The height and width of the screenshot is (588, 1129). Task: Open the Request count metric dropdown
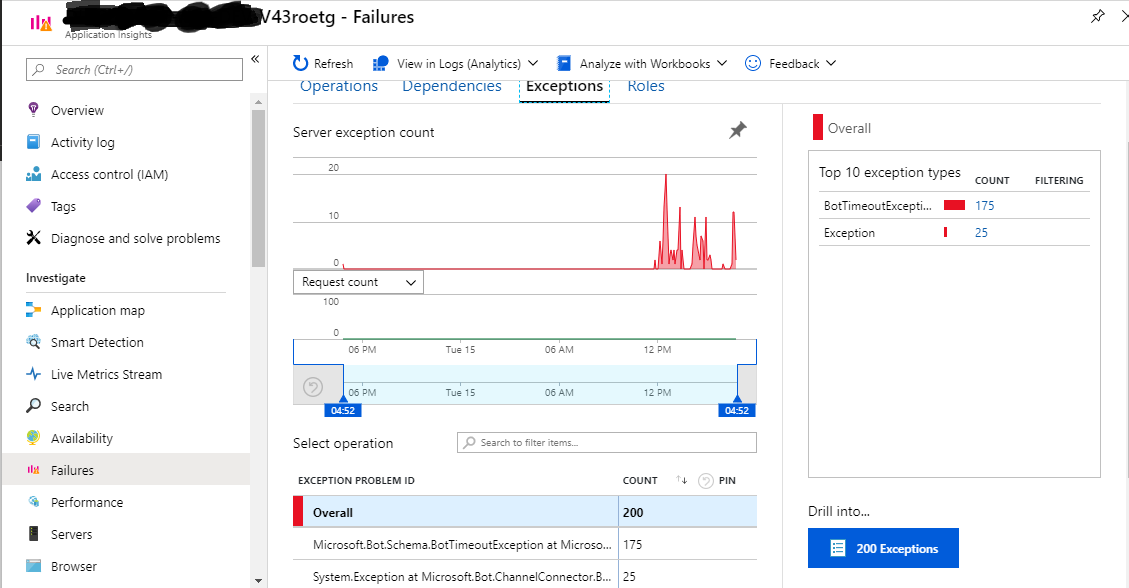tap(357, 281)
